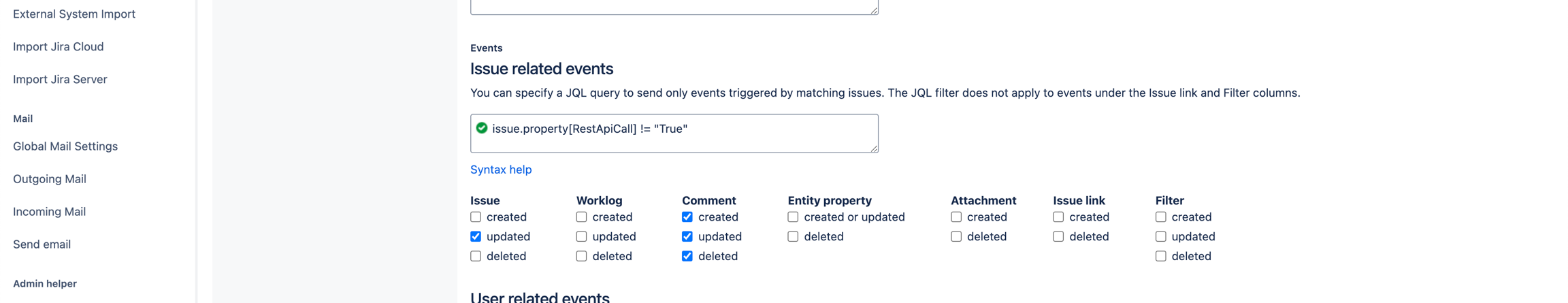Uncheck the Comment deleted checkbox
This screenshot has width=1568, height=303.
pyautogui.click(x=687, y=257)
